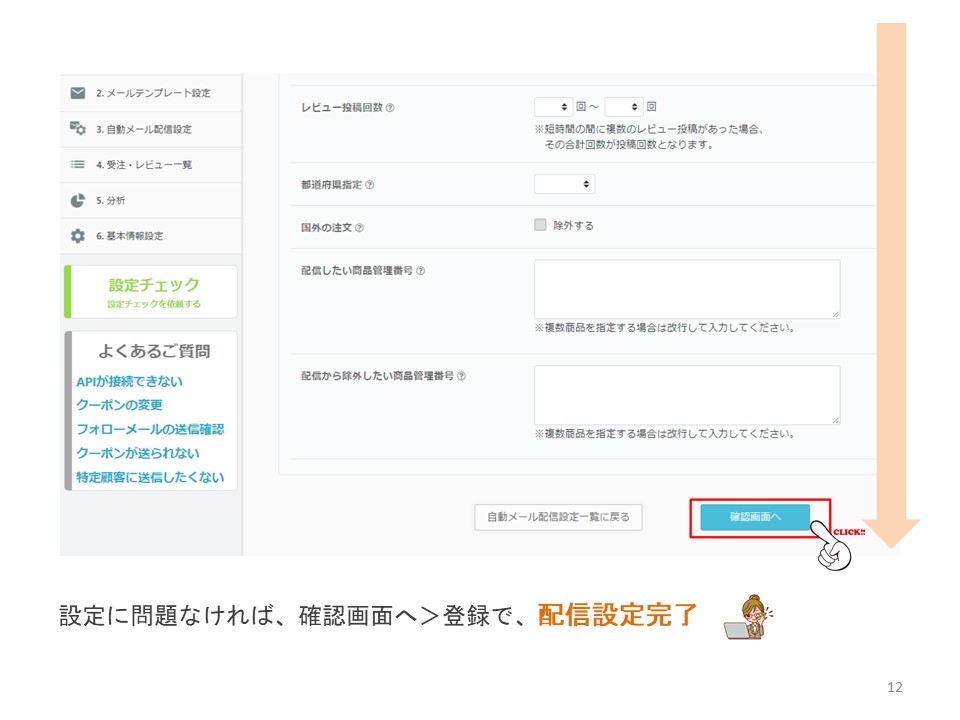Open the 都道府県指定 prefecture dropdown

click(x=564, y=184)
